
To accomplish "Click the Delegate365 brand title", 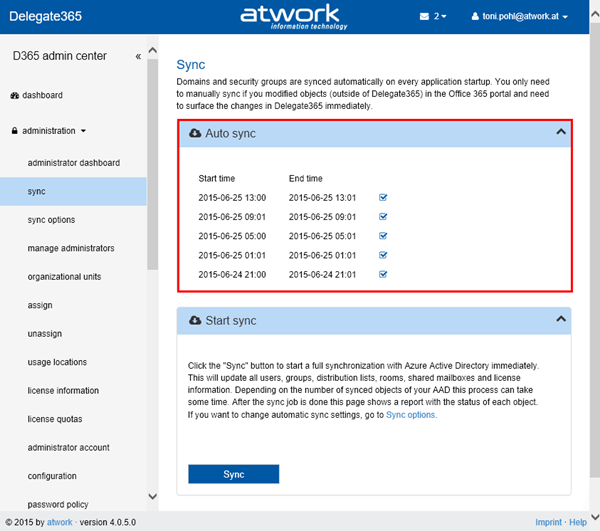I will pyautogui.click(x=45, y=16).
